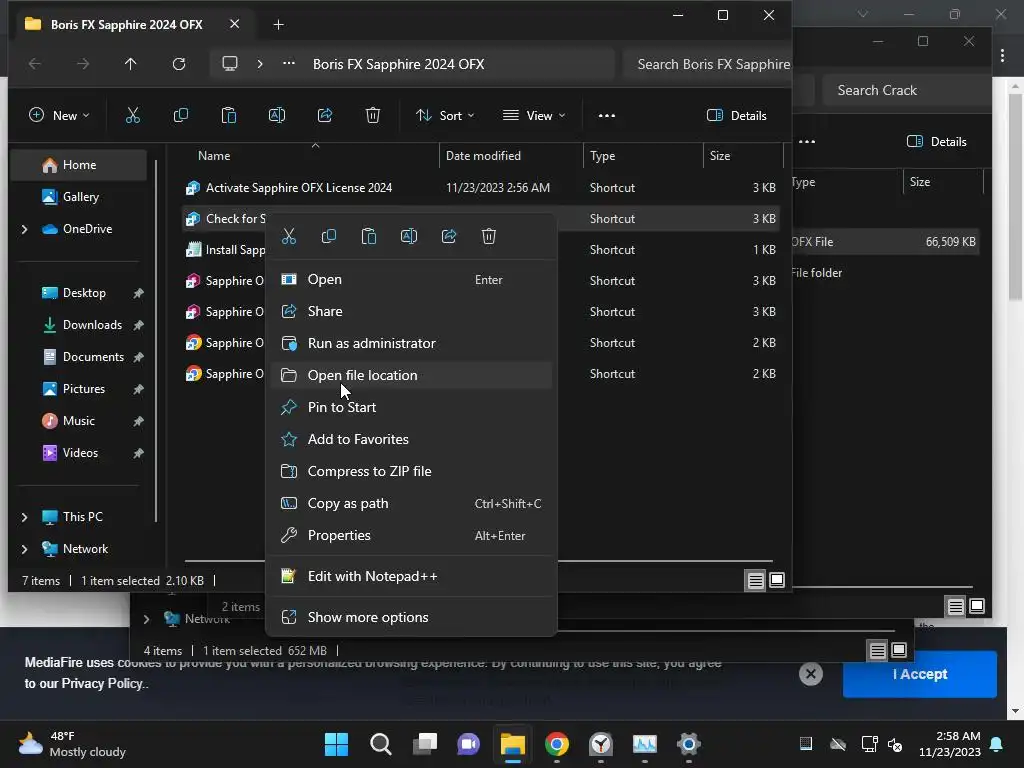Click Rename icon in context menu
Image resolution: width=1024 pixels, height=768 pixels.
(409, 236)
